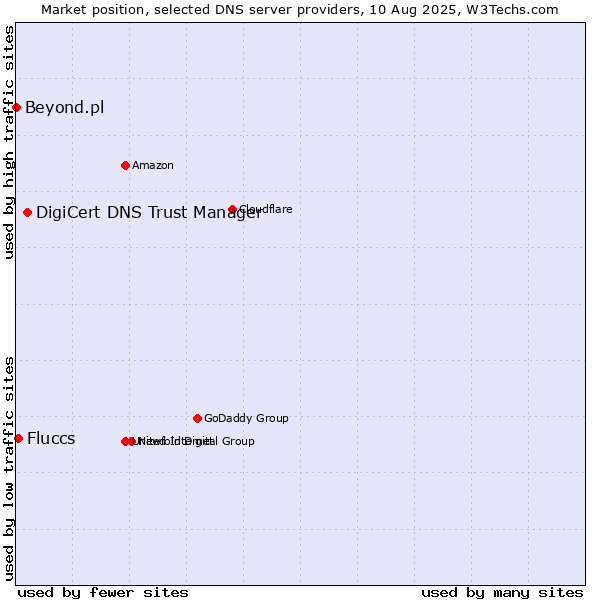
Task: Click the 'used by many sites' axis label
Action: pyautogui.click(x=502, y=593)
